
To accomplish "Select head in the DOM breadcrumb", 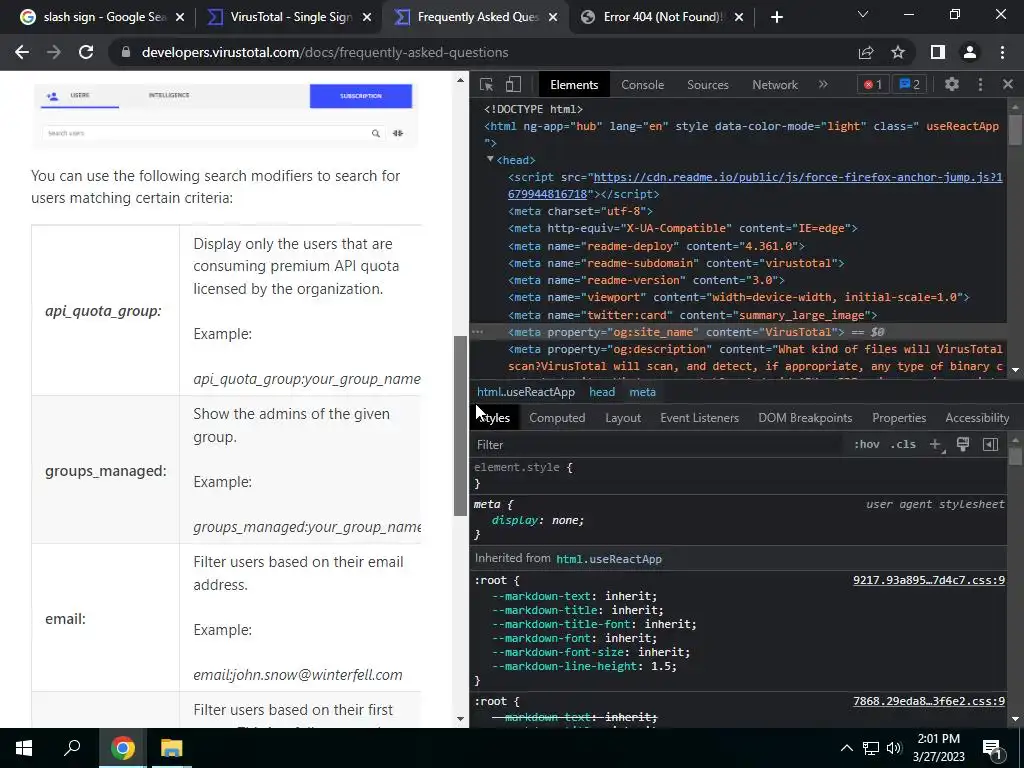I will pyautogui.click(x=601, y=392).
